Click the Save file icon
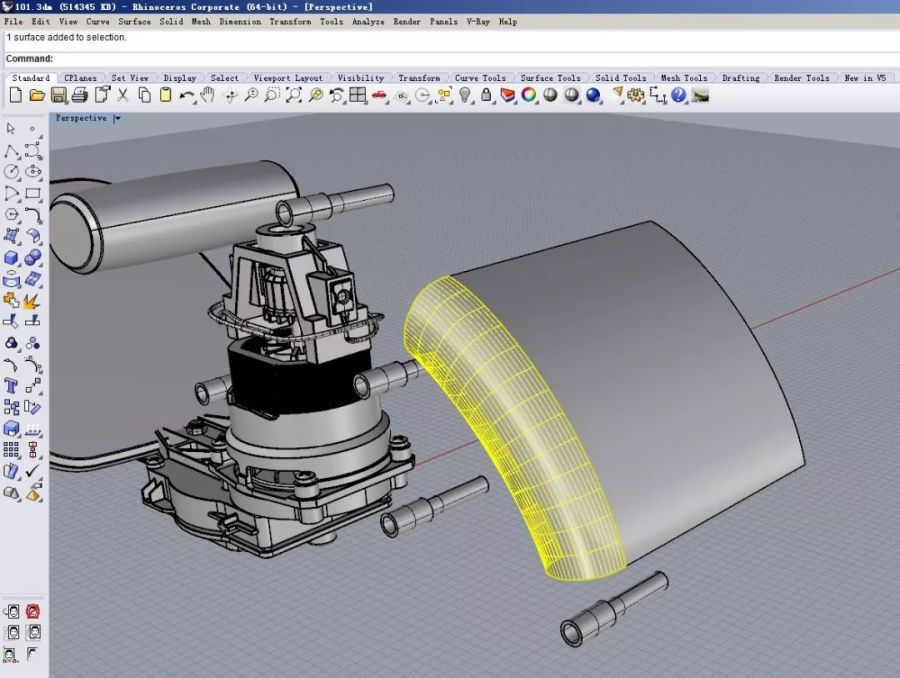This screenshot has height=678, width=900. [x=58, y=95]
